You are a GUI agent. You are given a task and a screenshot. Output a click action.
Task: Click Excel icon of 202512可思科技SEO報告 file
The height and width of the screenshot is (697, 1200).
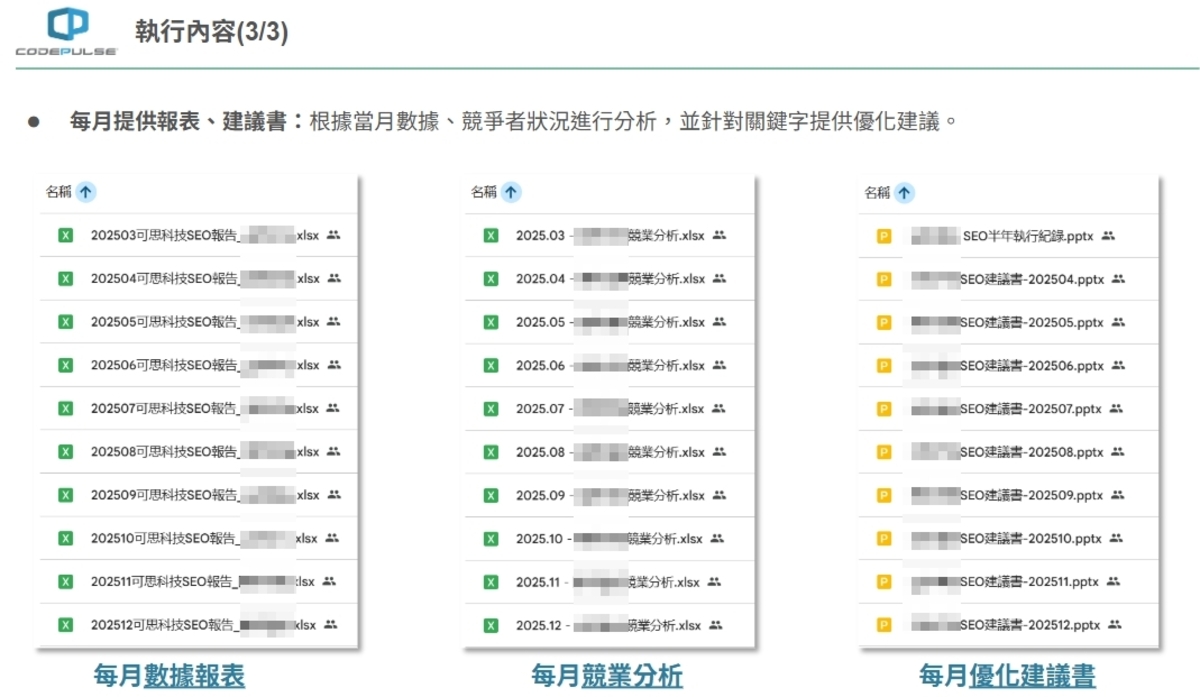click(66, 625)
